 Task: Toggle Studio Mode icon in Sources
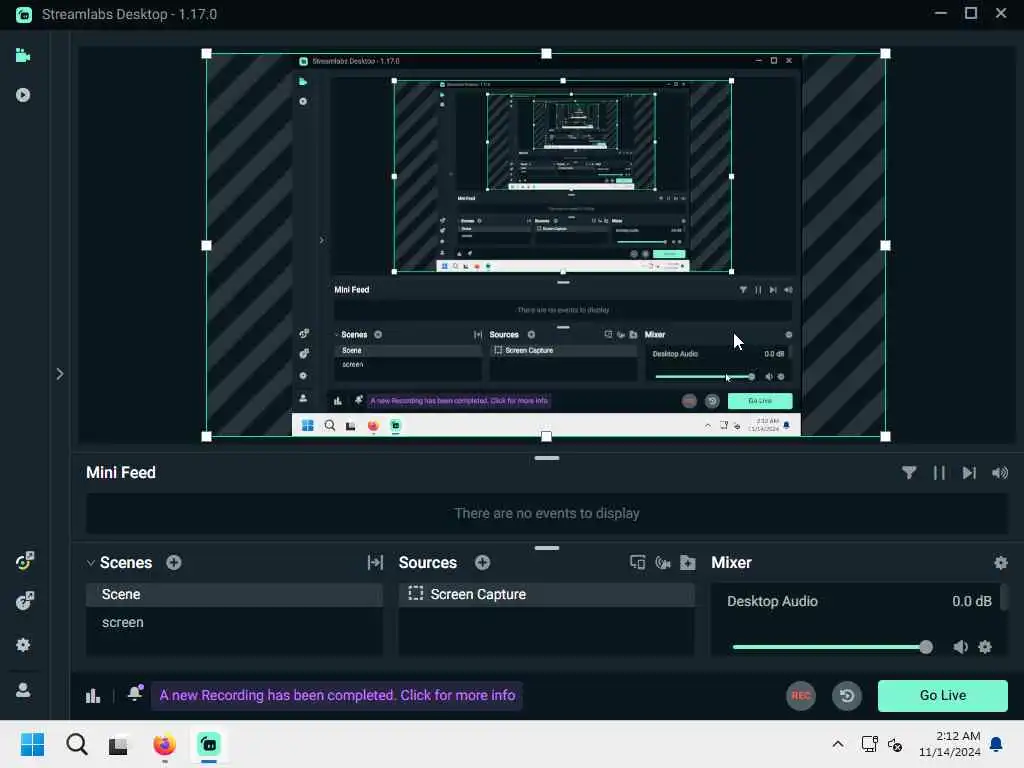(663, 562)
